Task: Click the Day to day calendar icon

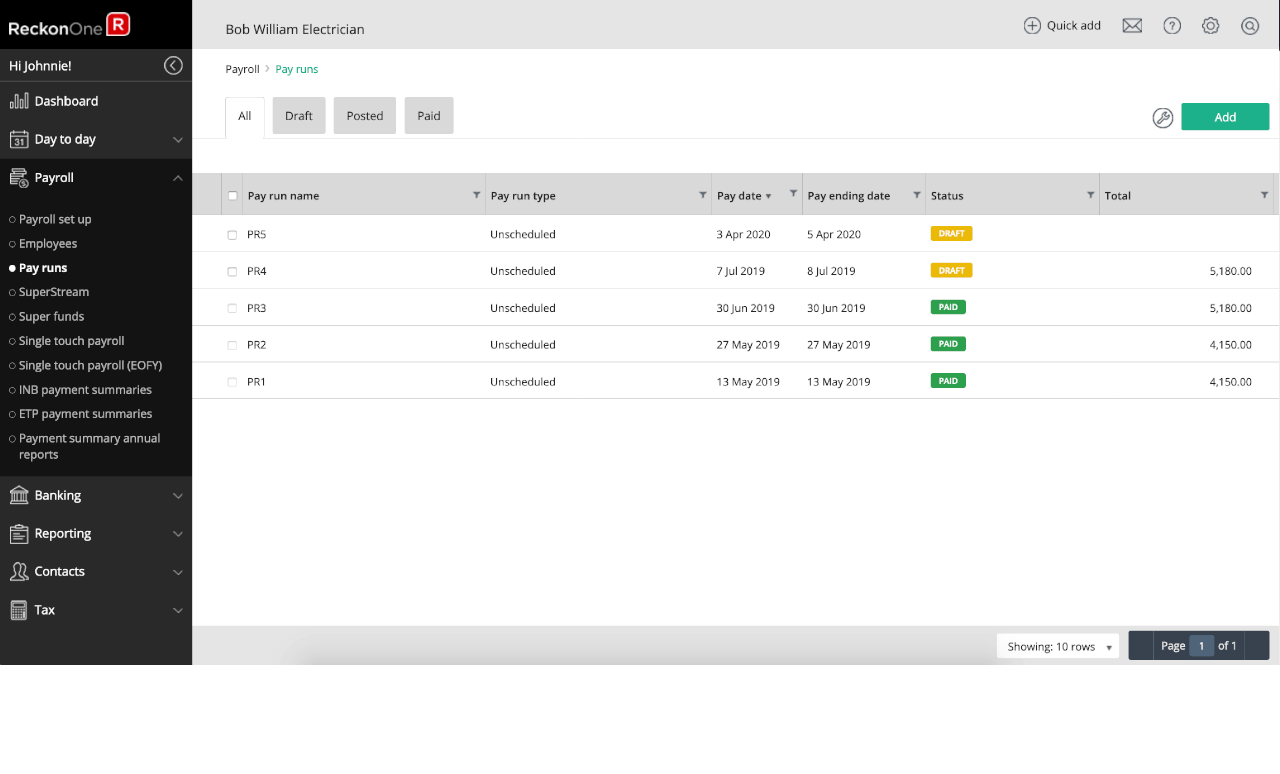Action: click(19, 139)
